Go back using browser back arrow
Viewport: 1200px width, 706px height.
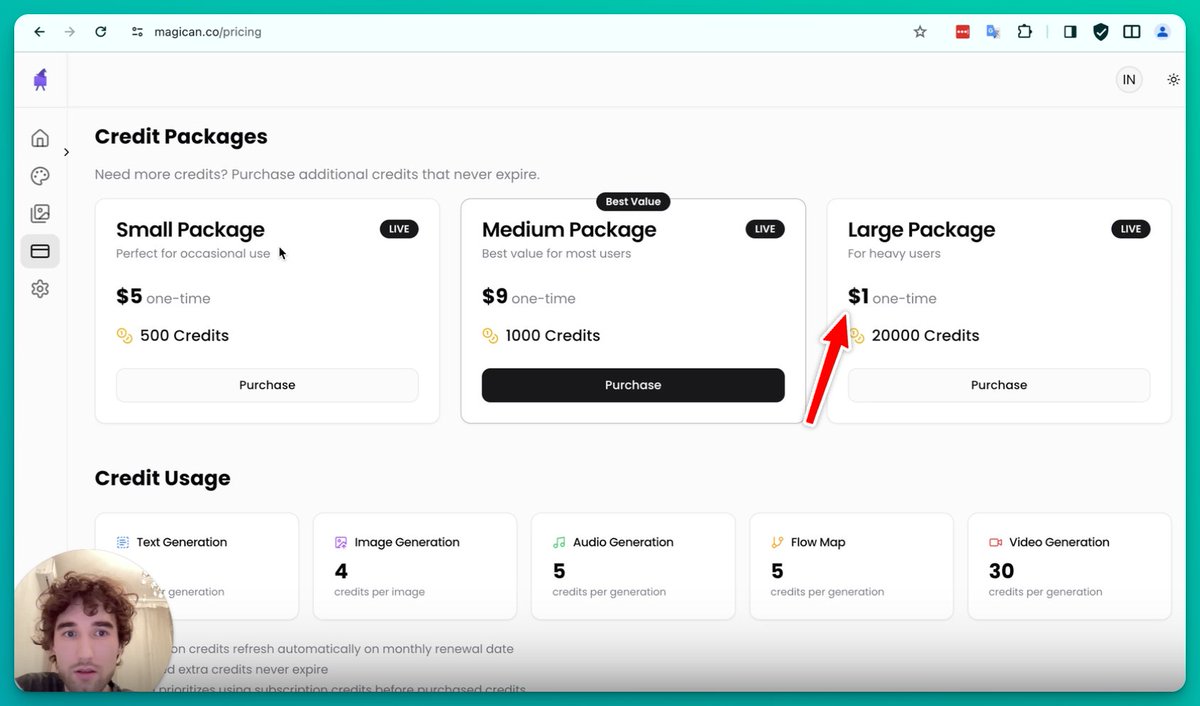coord(39,32)
